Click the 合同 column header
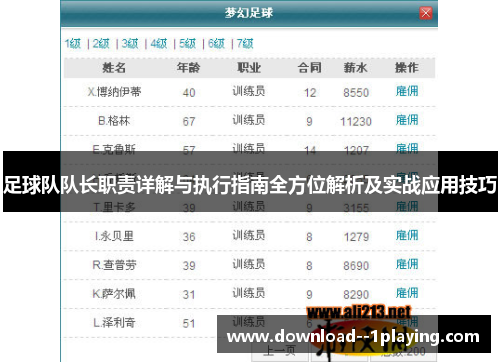500x362 pixels. [x=310, y=68]
